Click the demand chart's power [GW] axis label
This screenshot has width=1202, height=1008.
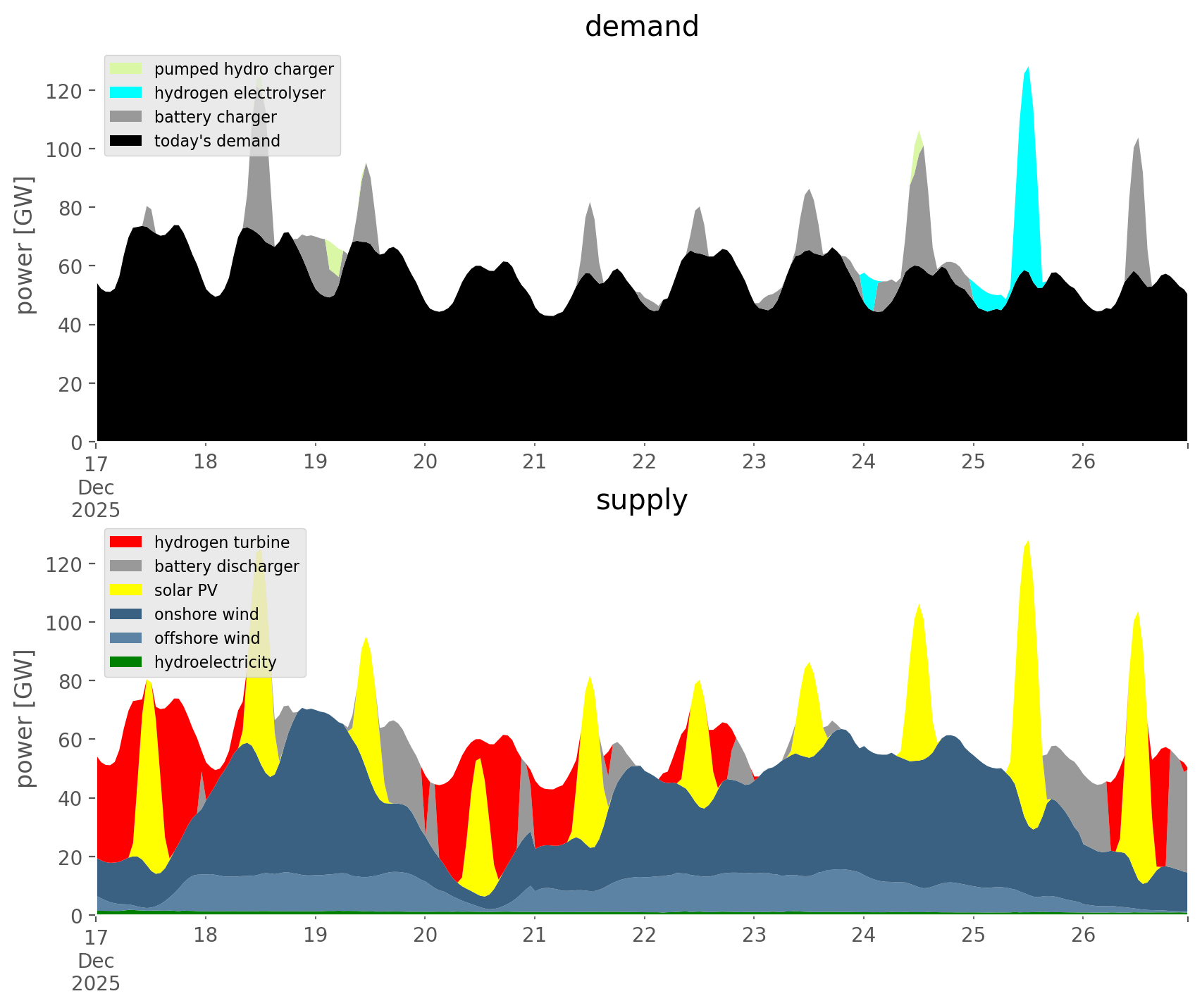click(24, 245)
